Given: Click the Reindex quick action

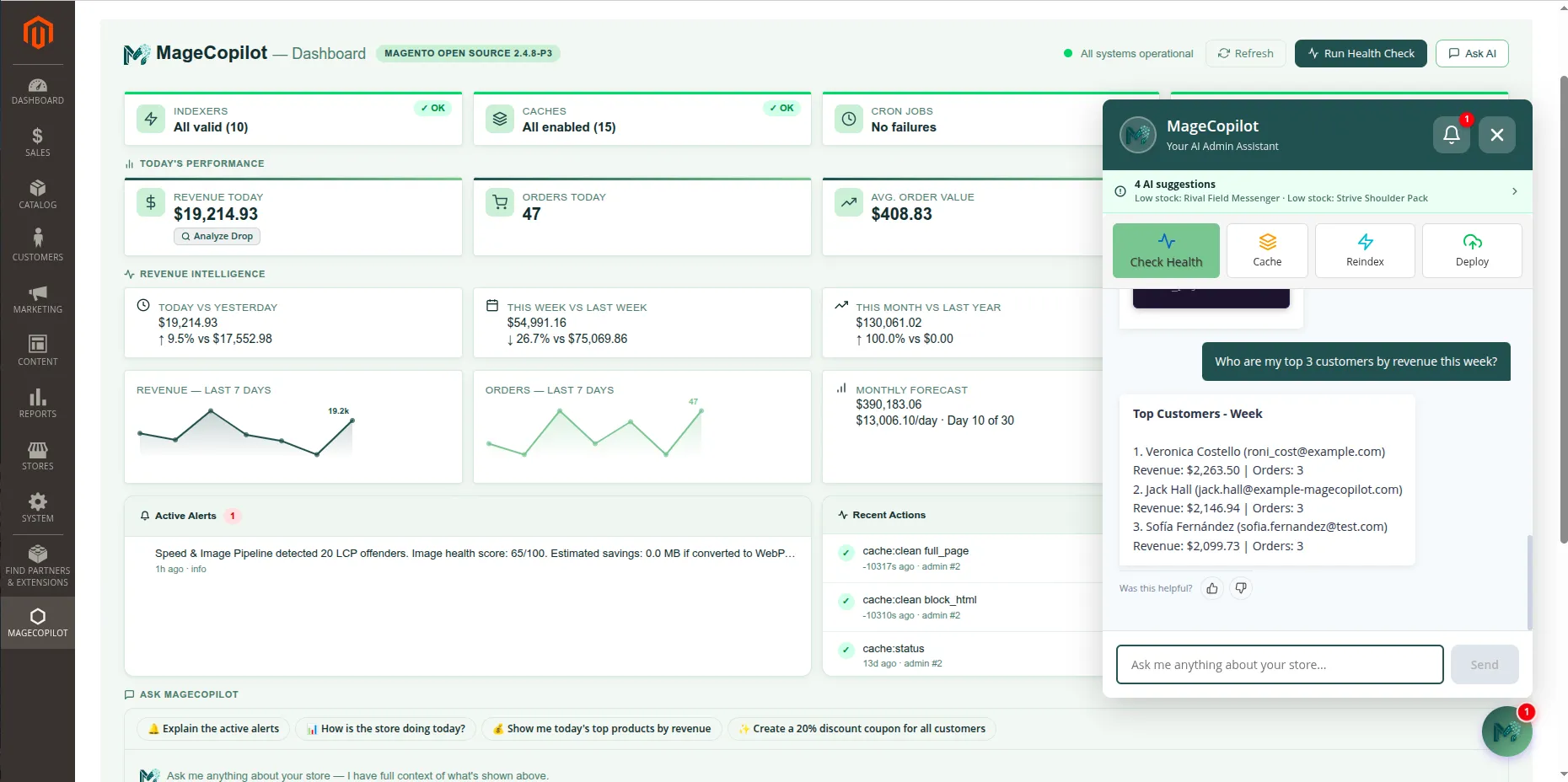Looking at the screenshot, I should pyautogui.click(x=1365, y=250).
